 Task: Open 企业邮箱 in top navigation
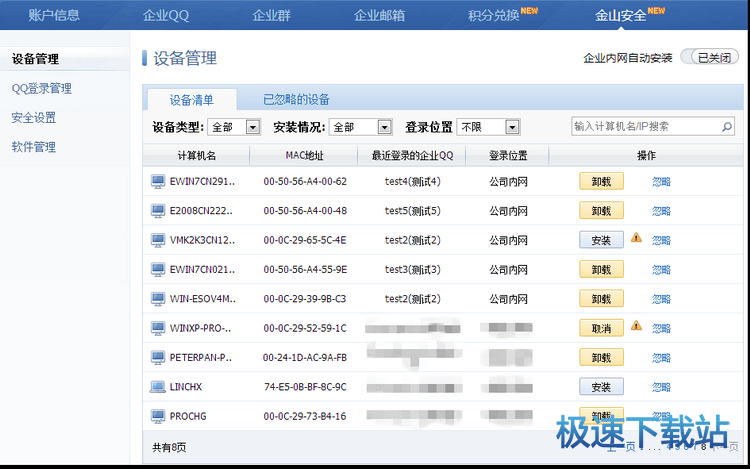[x=379, y=15]
